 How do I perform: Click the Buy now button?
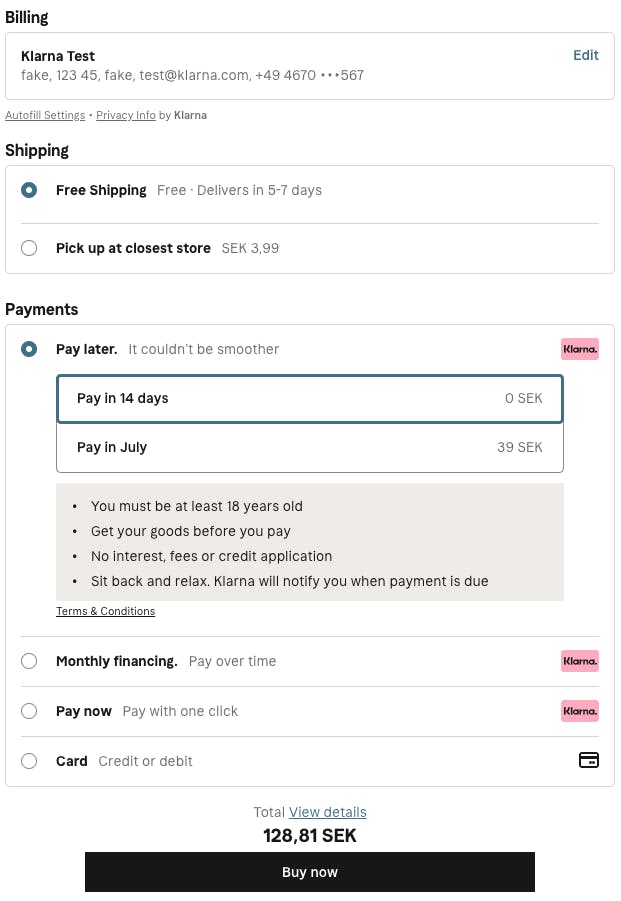pos(310,872)
